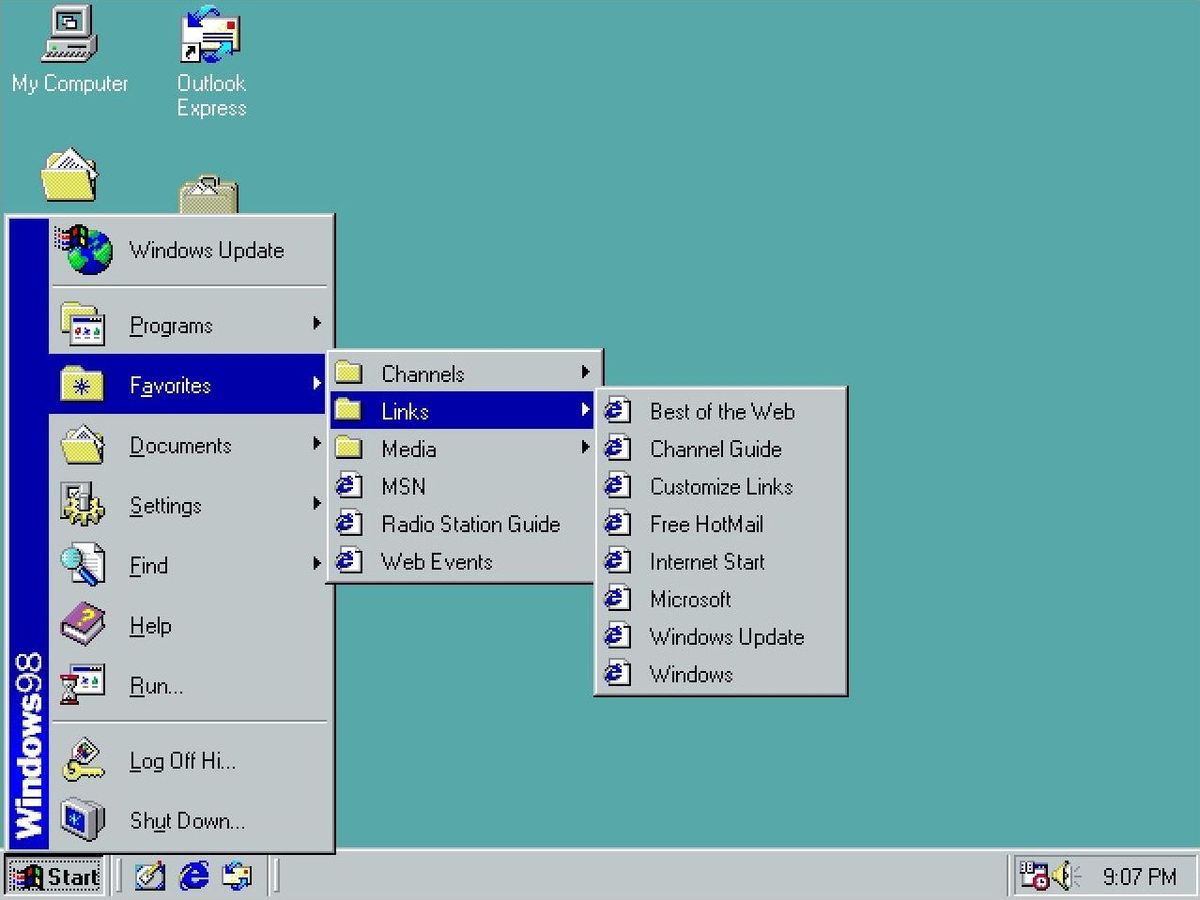Open Run via its icon

coord(83,685)
